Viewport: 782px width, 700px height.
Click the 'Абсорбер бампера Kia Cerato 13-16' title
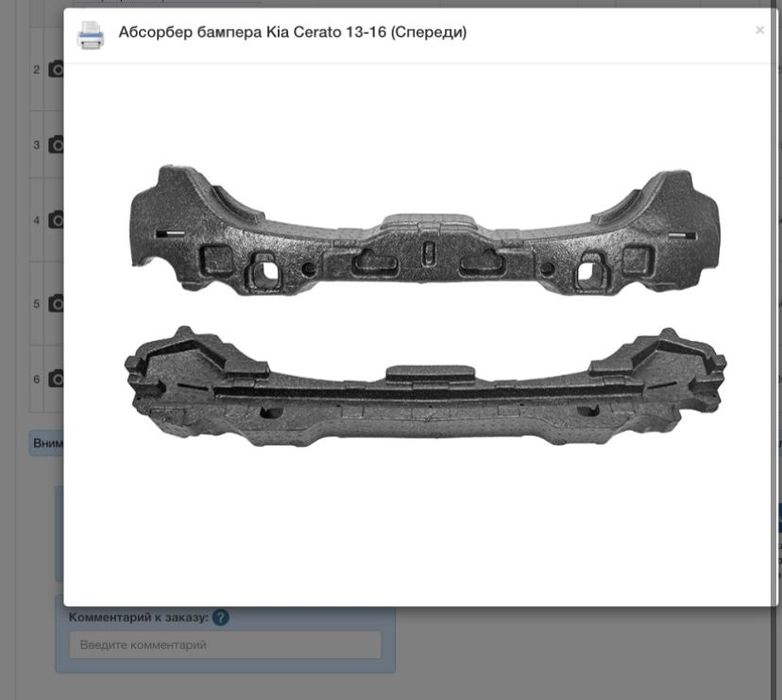[293, 32]
